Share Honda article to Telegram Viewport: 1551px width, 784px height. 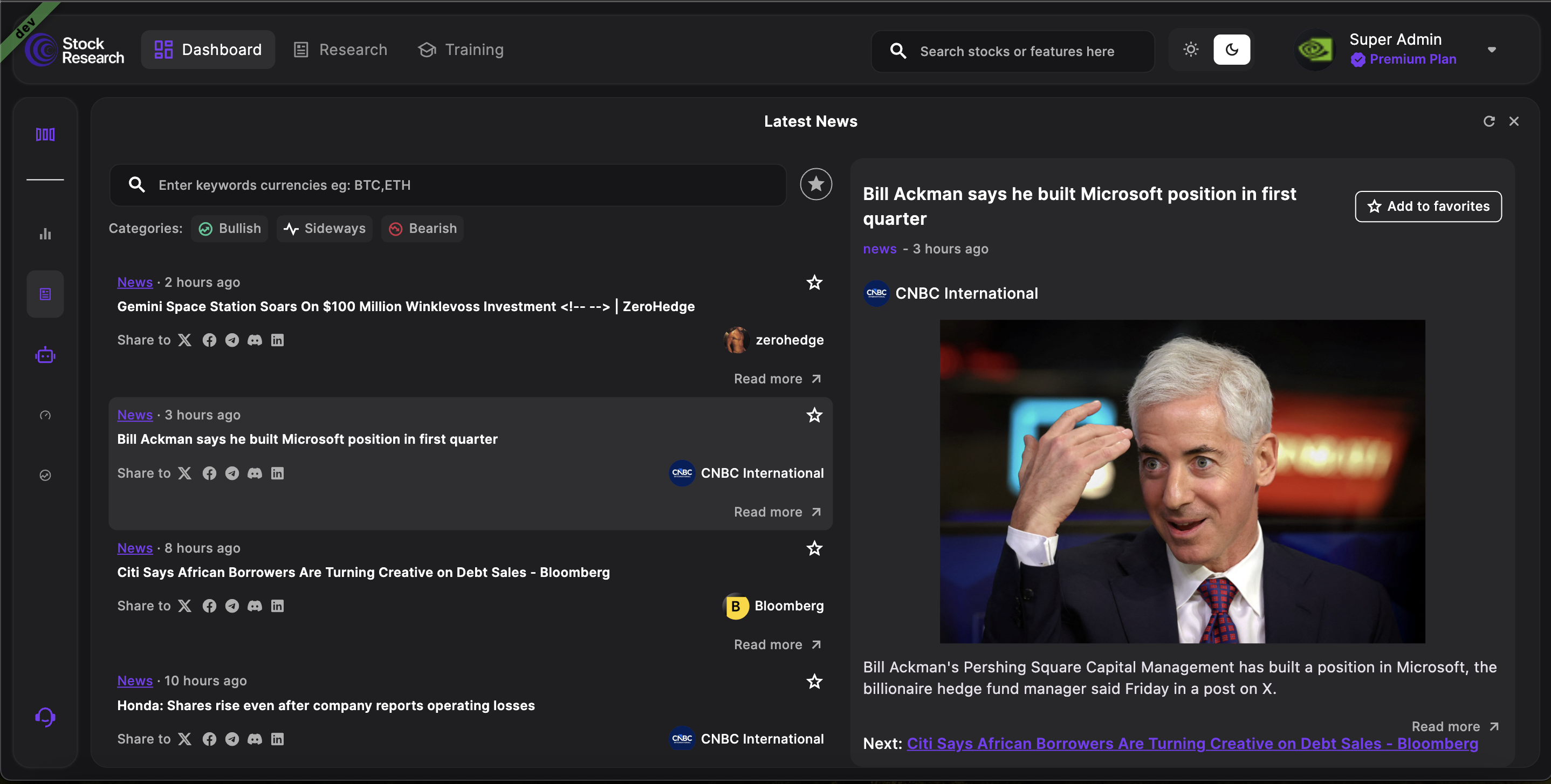pyautogui.click(x=232, y=739)
